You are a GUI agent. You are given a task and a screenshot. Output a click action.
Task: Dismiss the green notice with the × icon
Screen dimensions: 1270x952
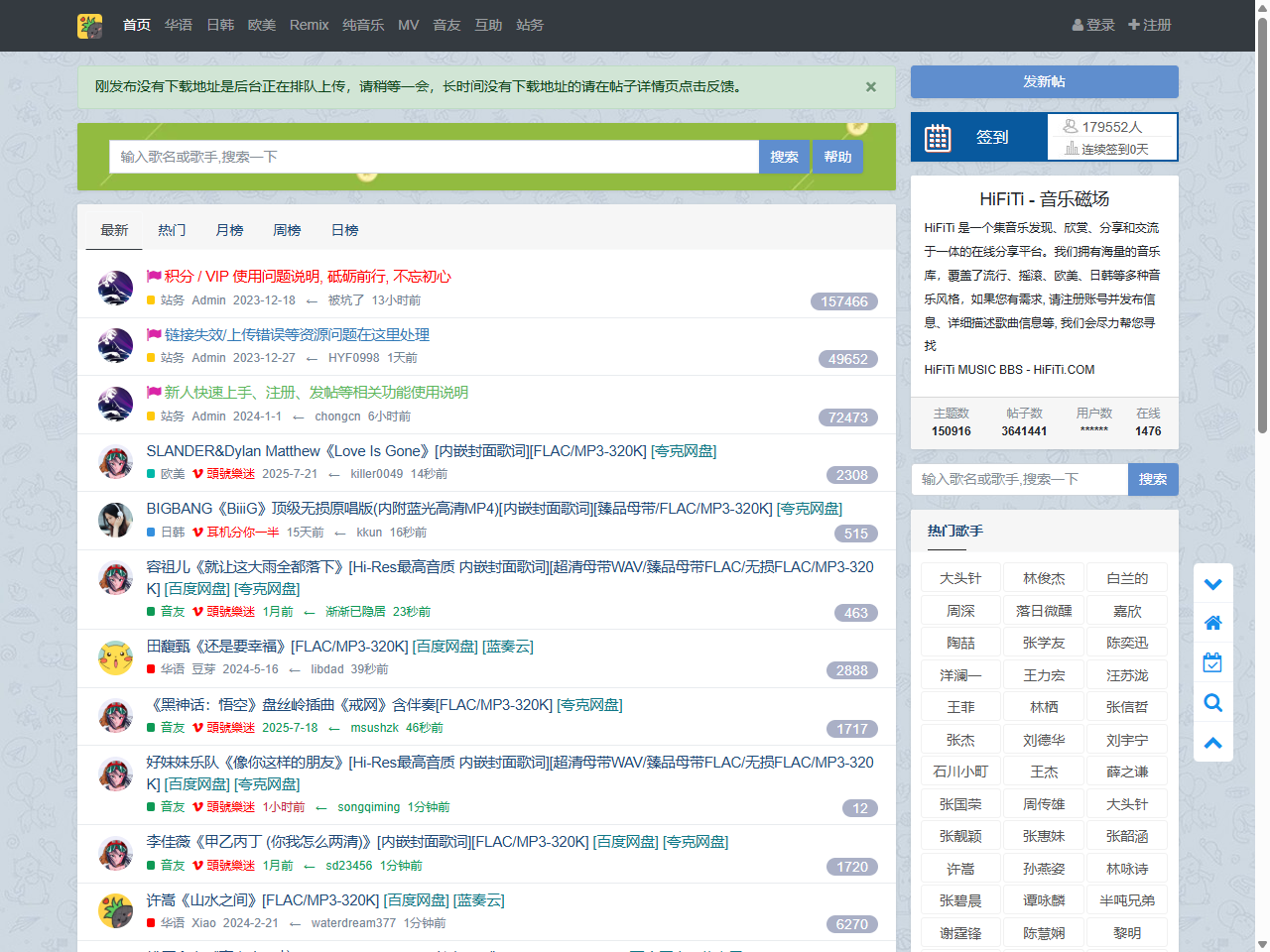(871, 87)
